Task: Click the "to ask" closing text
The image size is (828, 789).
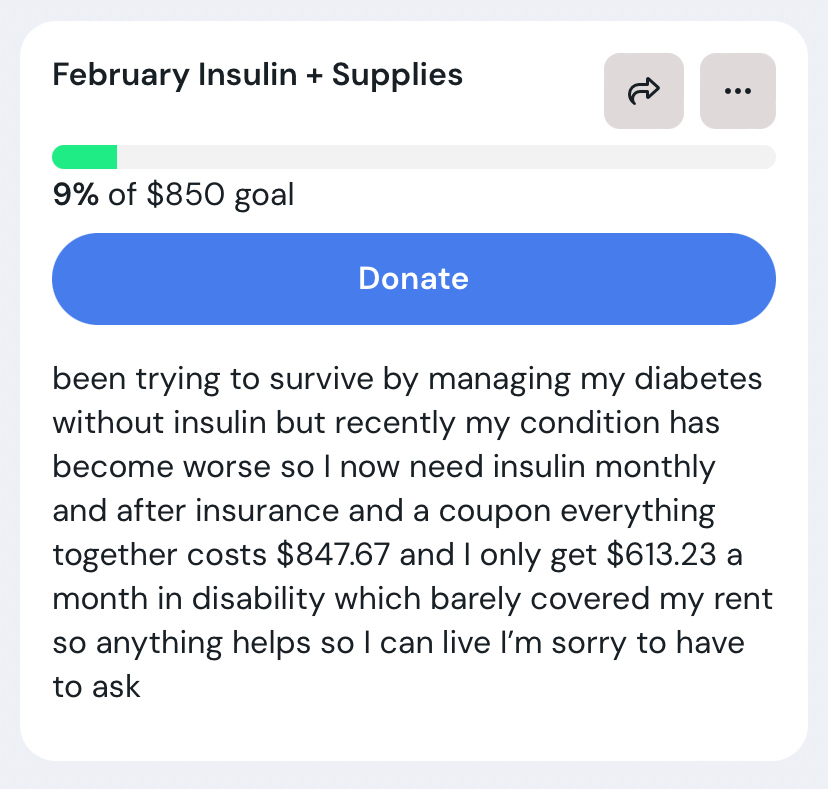Action: [96, 687]
